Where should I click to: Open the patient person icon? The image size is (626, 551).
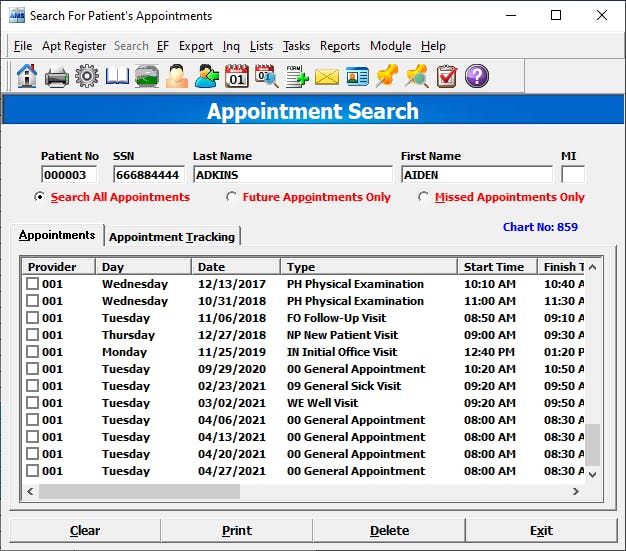point(177,76)
